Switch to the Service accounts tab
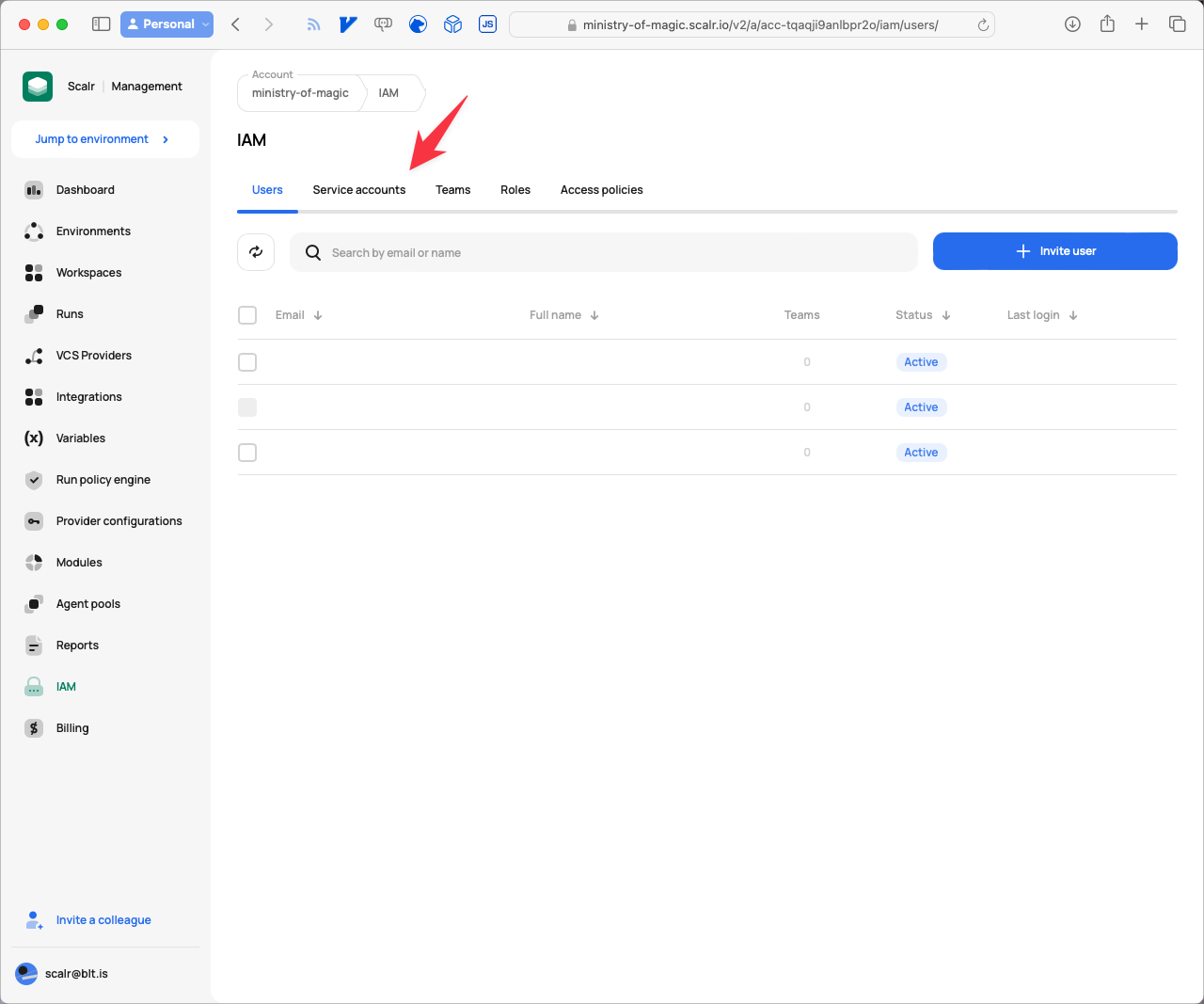This screenshot has height=1004, width=1204. 359,190
